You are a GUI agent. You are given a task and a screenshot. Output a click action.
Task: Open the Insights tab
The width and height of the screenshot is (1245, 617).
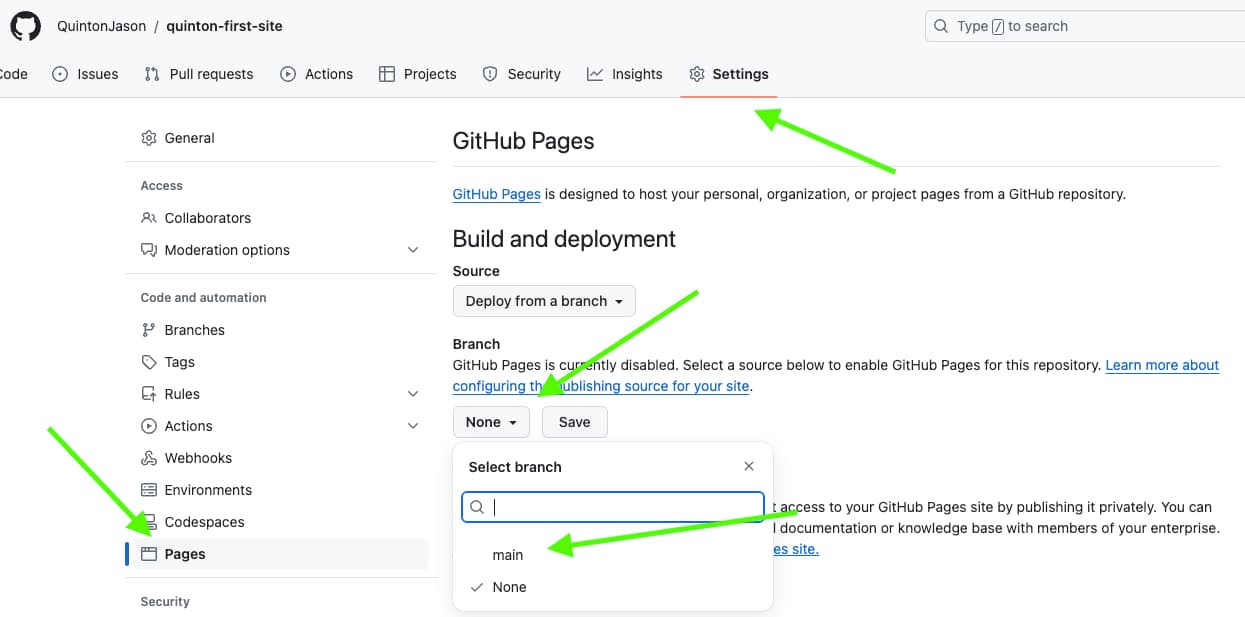[x=624, y=74]
